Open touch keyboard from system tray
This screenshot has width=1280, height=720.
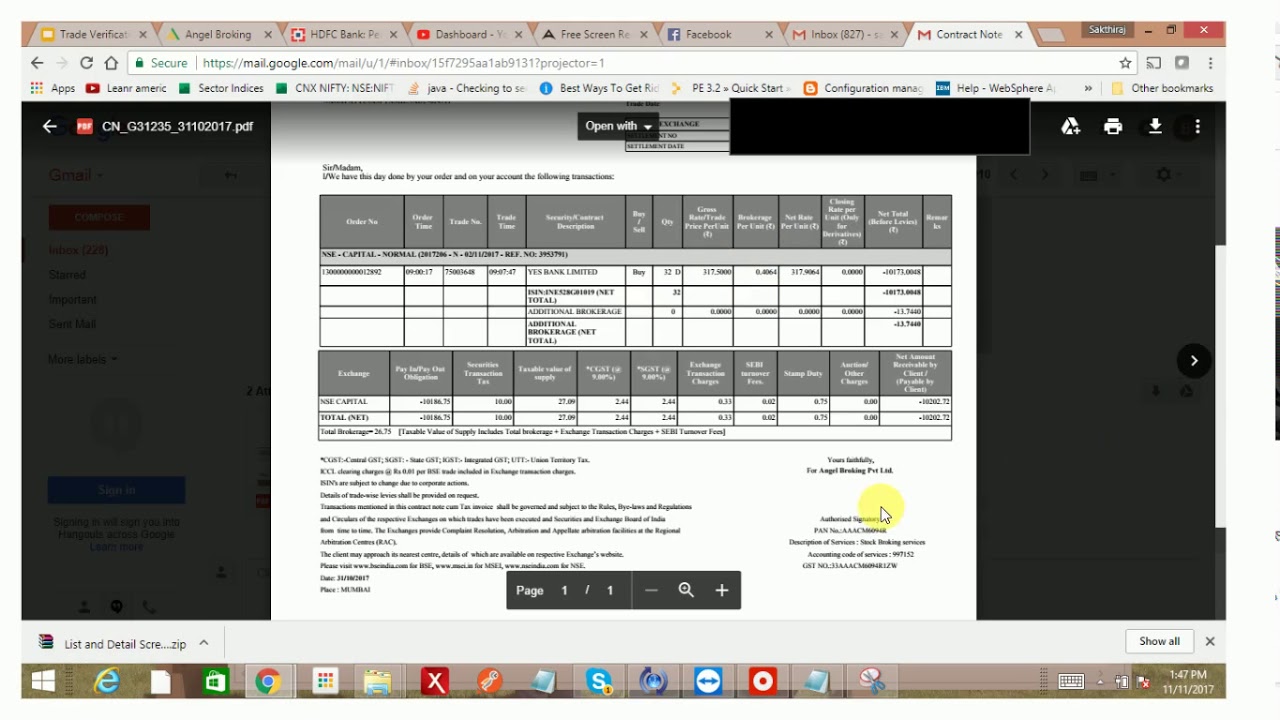click(x=1071, y=681)
